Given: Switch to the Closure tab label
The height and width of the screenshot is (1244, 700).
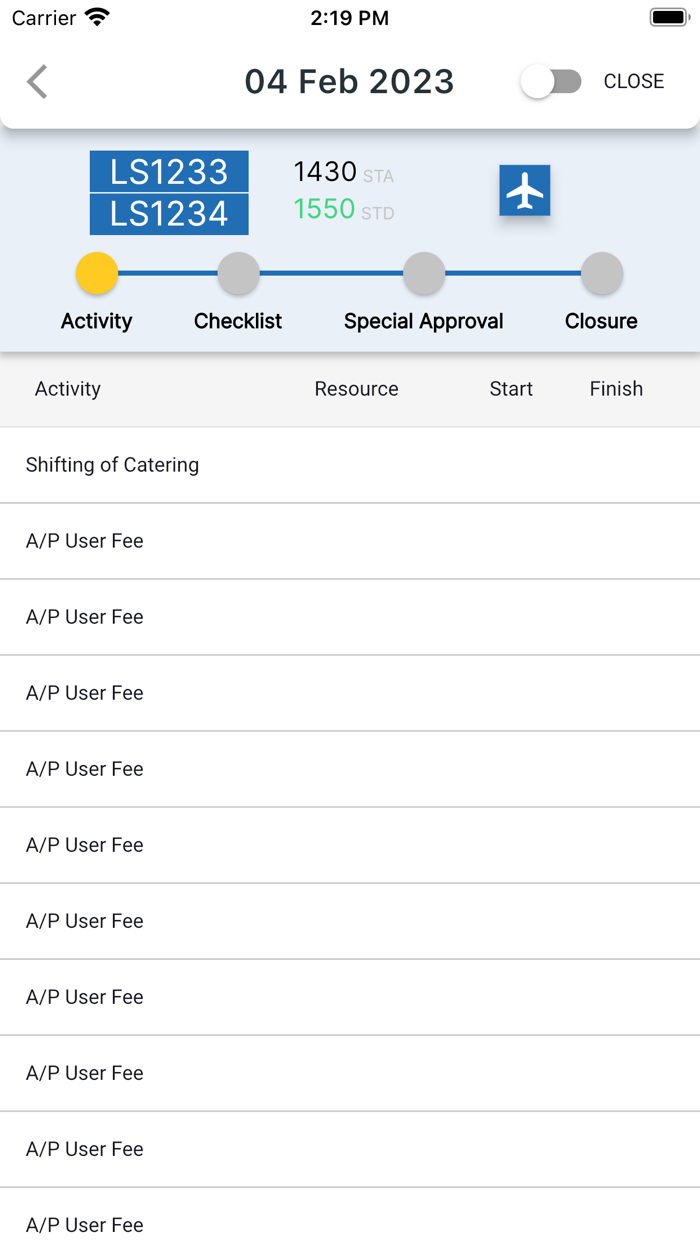Looking at the screenshot, I should [x=601, y=321].
